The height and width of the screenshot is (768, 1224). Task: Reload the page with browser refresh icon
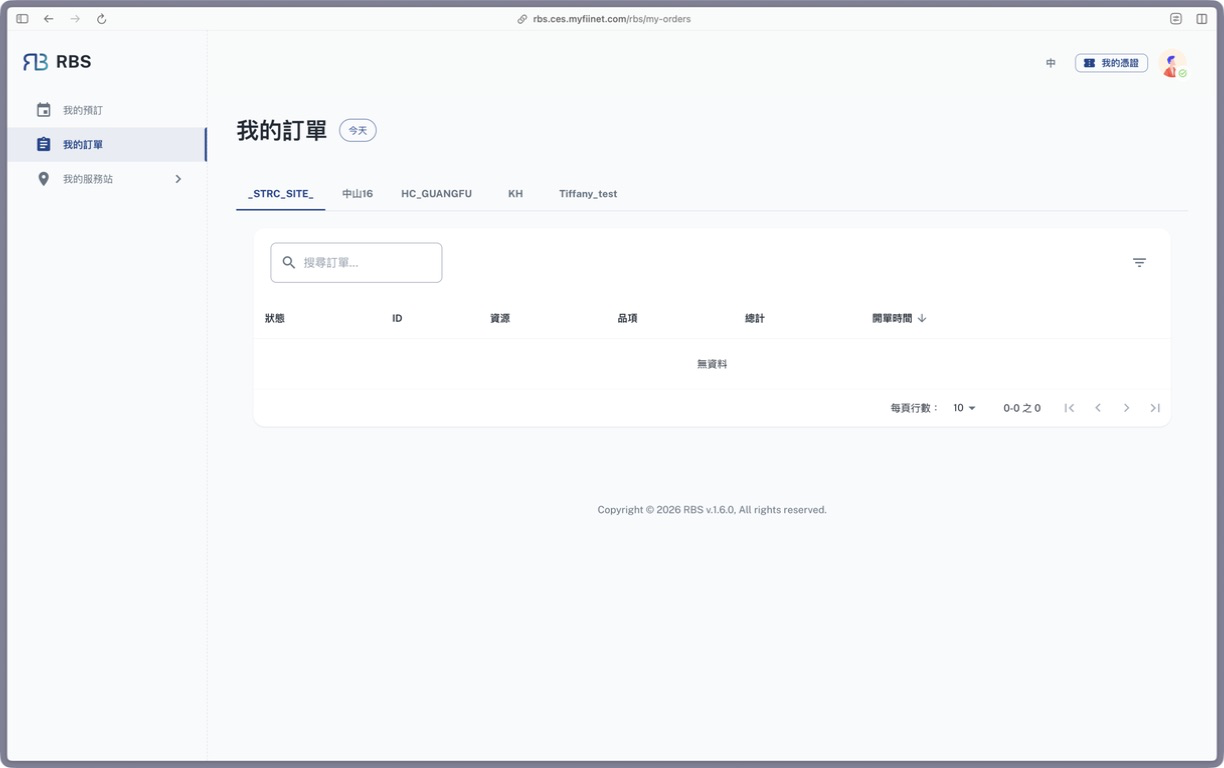[101, 19]
